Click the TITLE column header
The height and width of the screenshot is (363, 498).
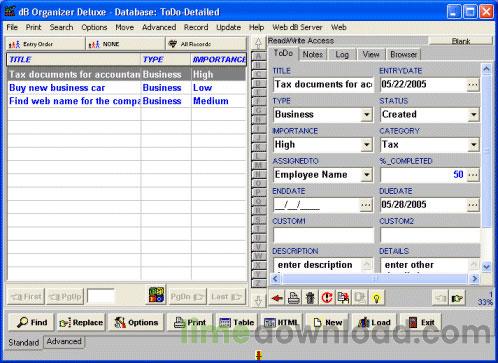74,59
